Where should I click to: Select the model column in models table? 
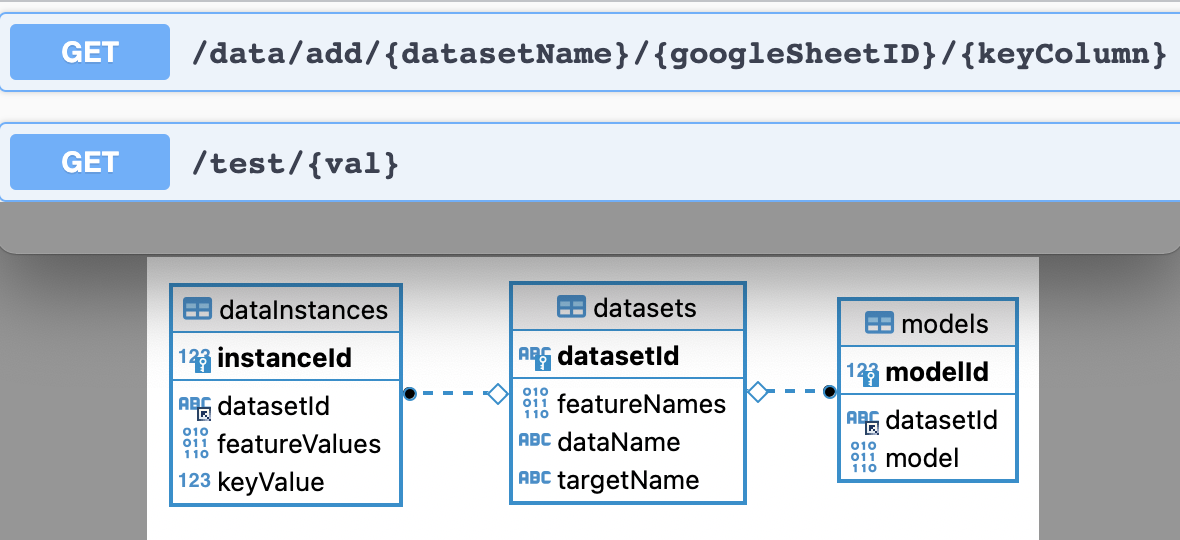point(922,458)
